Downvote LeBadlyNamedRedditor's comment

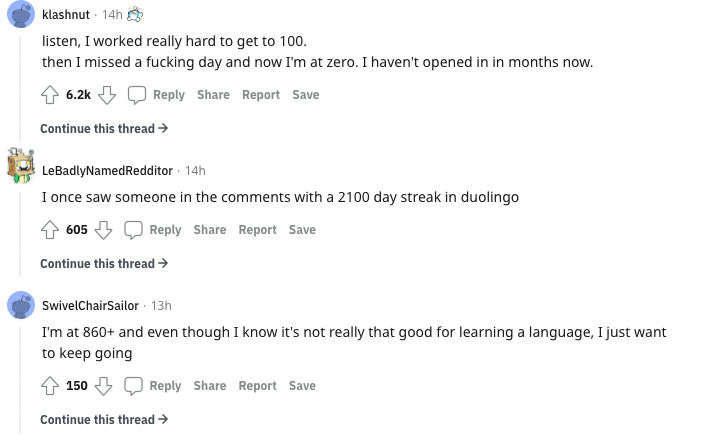click(104, 230)
